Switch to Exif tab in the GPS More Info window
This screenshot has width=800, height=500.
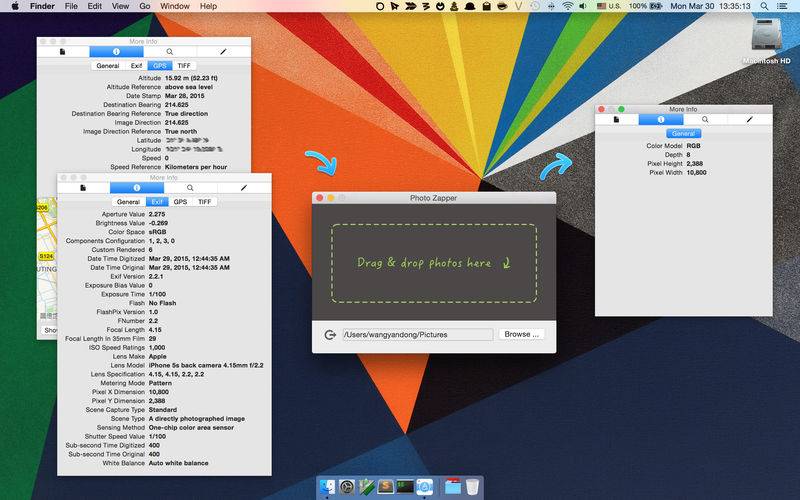coord(136,66)
